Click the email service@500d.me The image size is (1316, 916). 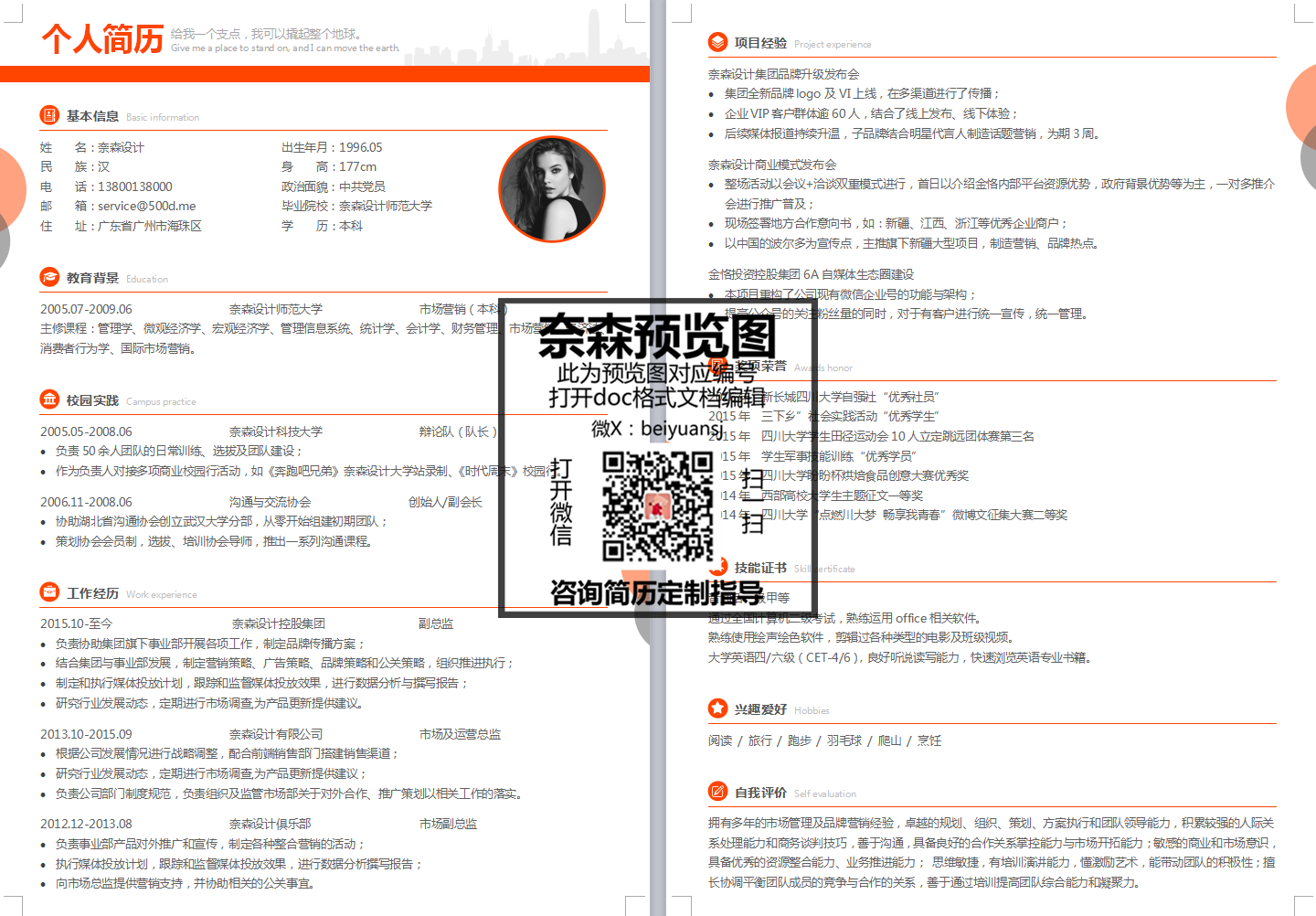(x=146, y=206)
